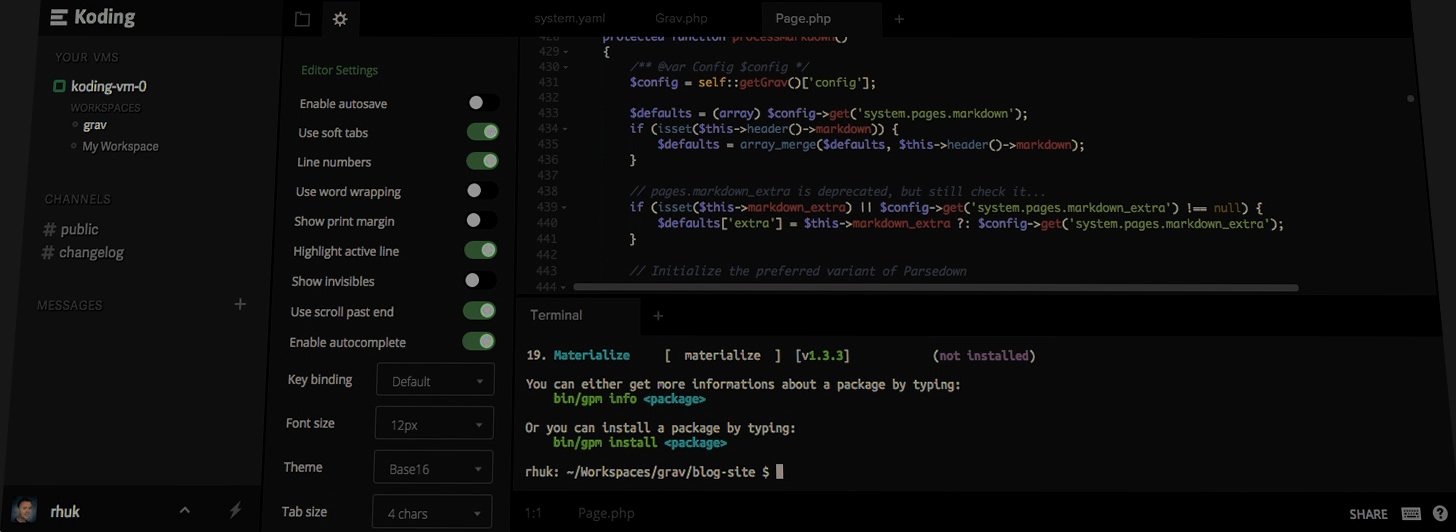Image resolution: width=1456 pixels, height=532 pixels.
Task: Click the SHARE button
Action: click(1368, 514)
